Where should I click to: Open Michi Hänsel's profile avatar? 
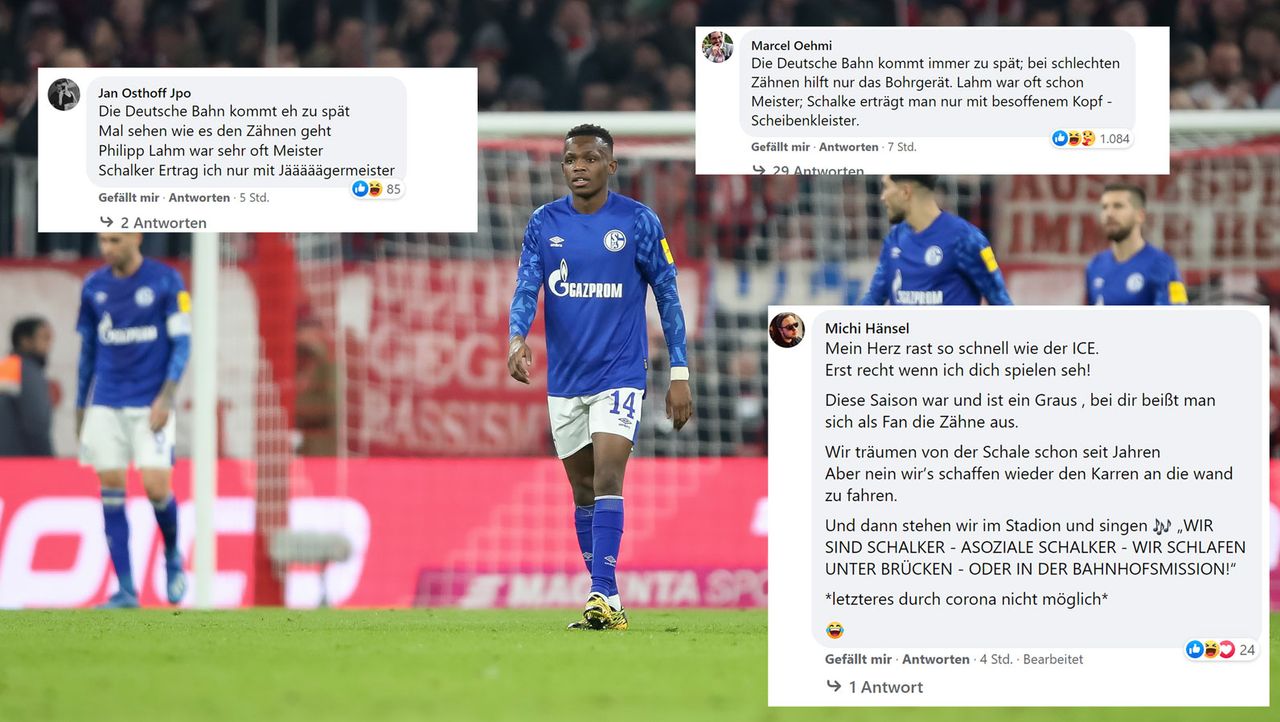point(787,330)
